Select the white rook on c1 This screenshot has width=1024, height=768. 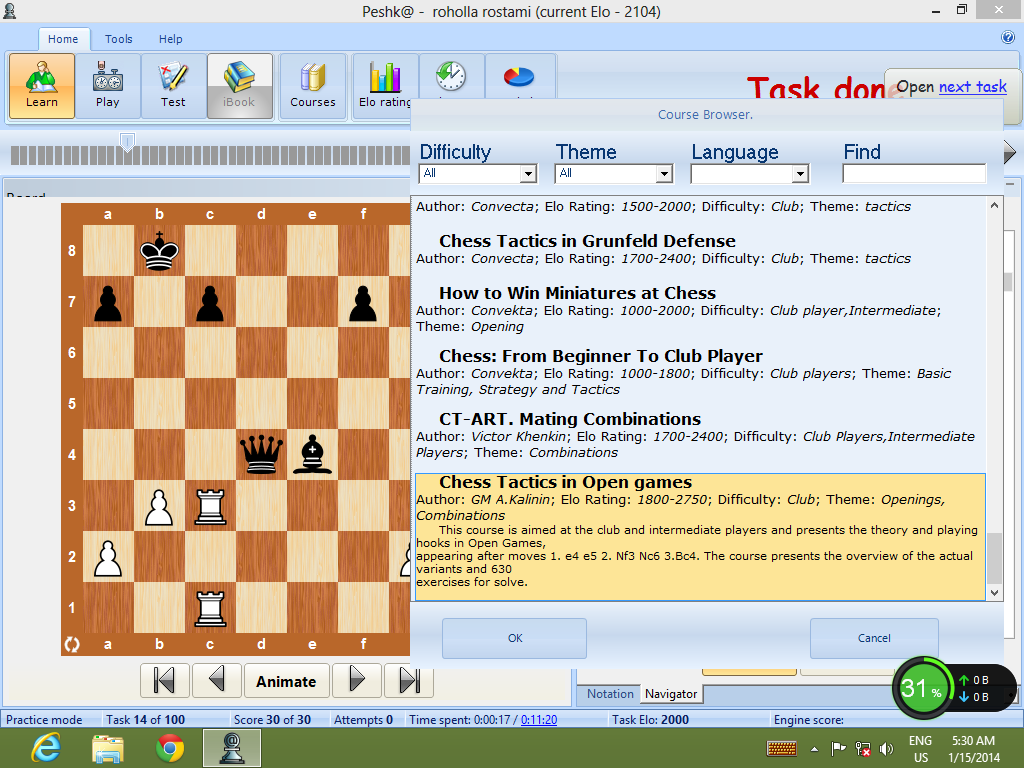click(x=210, y=607)
